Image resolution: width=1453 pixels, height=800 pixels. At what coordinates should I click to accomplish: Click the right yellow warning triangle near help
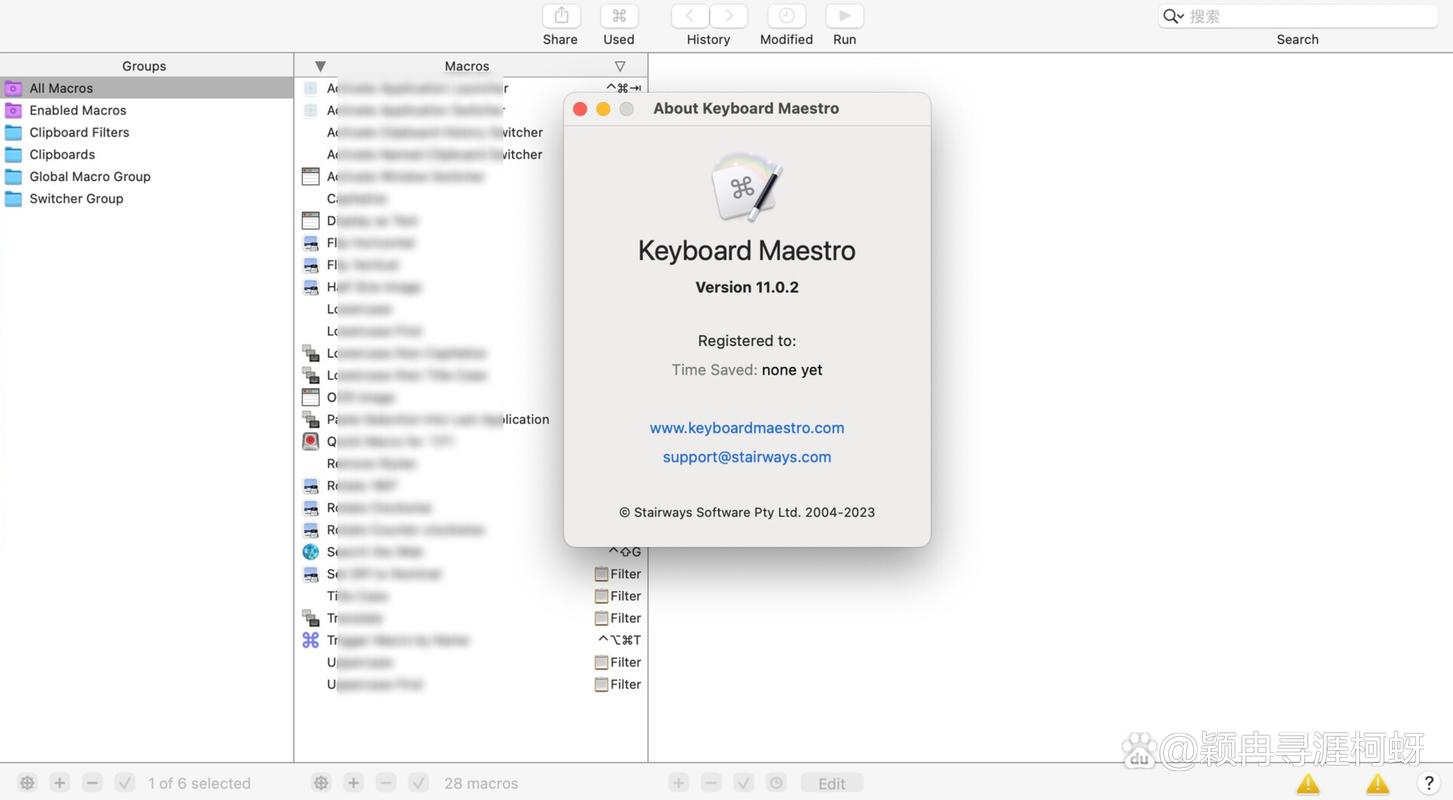1378,783
